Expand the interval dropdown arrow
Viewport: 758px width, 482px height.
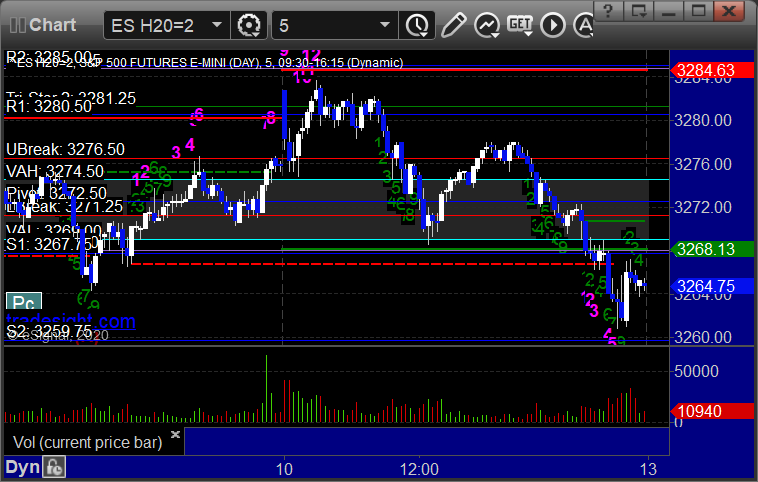tap(385, 25)
